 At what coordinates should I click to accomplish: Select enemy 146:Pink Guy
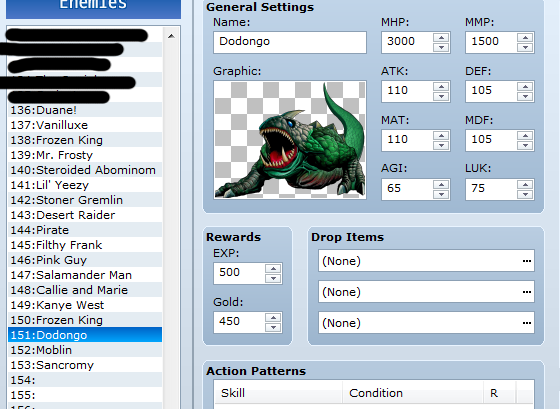(x=85, y=260)
